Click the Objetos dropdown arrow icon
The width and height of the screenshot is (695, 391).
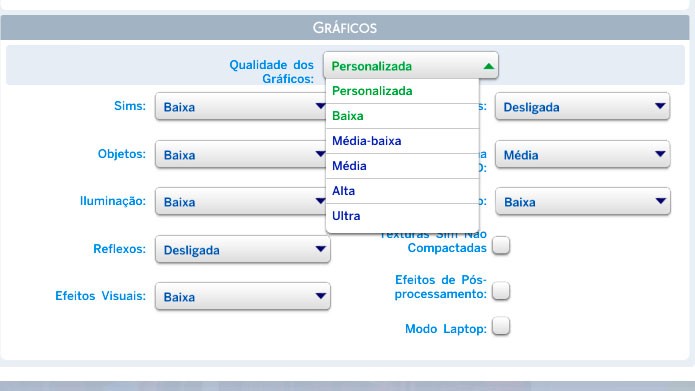coord(321,154)
